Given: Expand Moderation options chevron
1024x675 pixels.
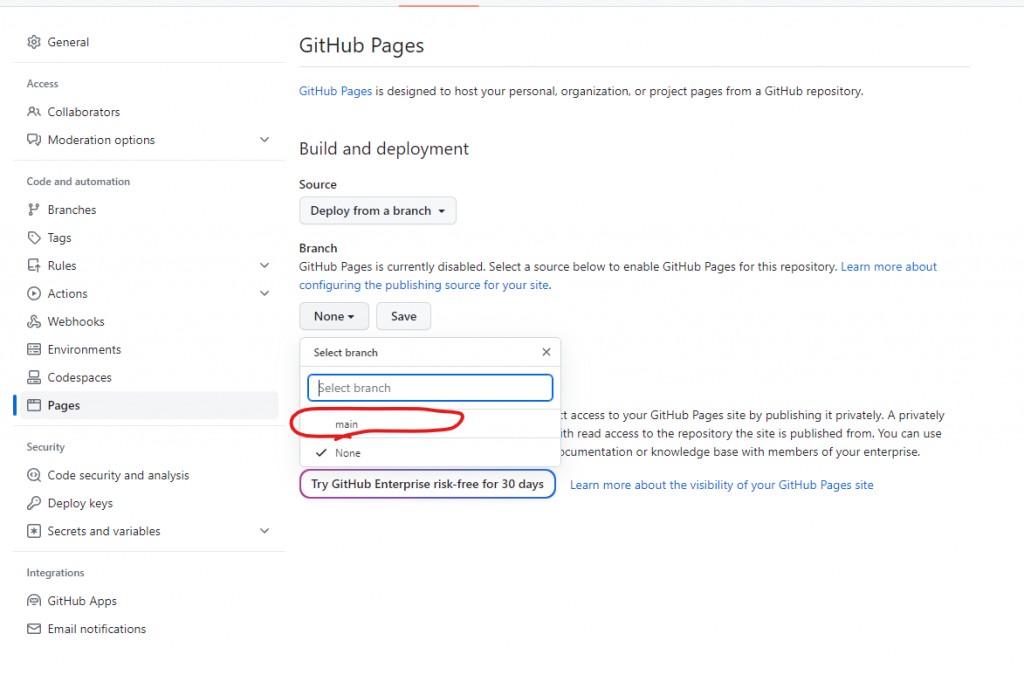Looking at the screenshot, I should click(x=264, y=140).
